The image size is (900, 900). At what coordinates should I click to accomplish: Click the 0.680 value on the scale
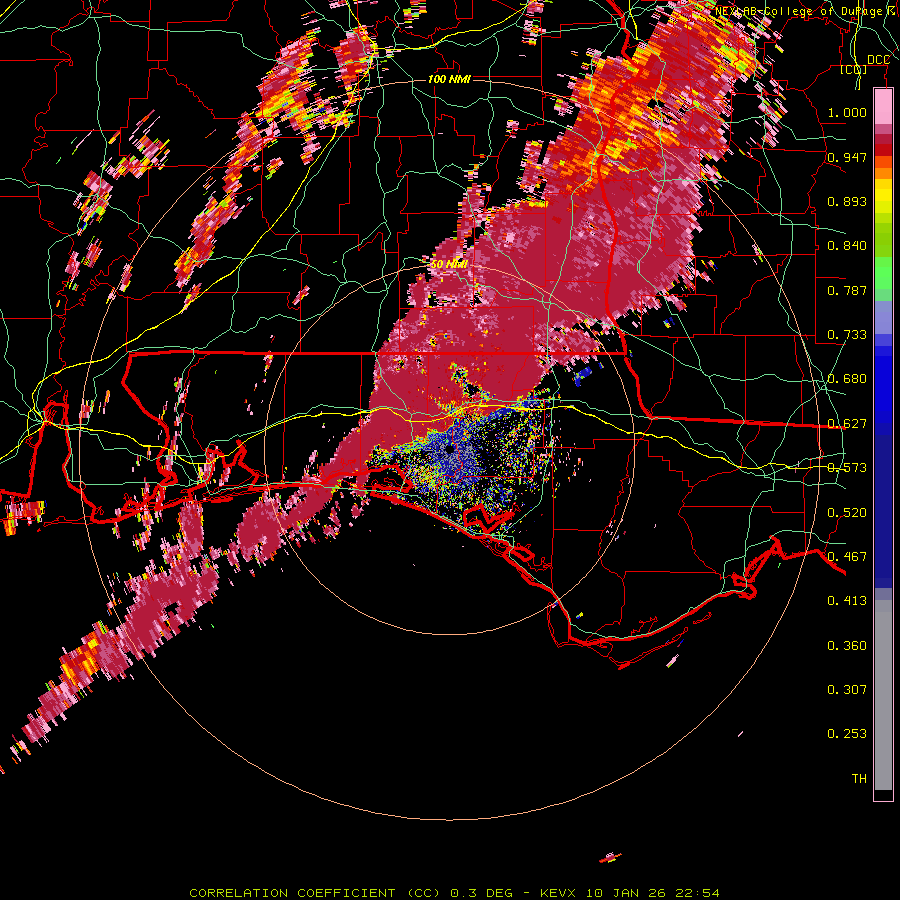(847, 379)
